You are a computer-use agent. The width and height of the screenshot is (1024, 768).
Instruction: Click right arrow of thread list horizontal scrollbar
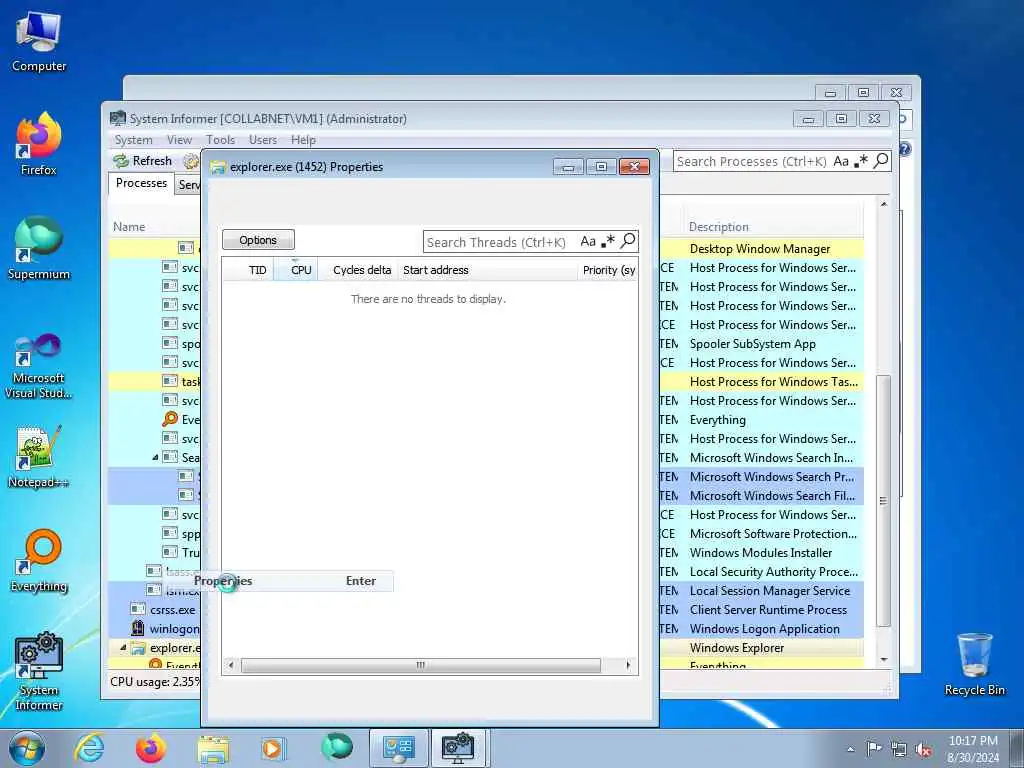point(628,665)
